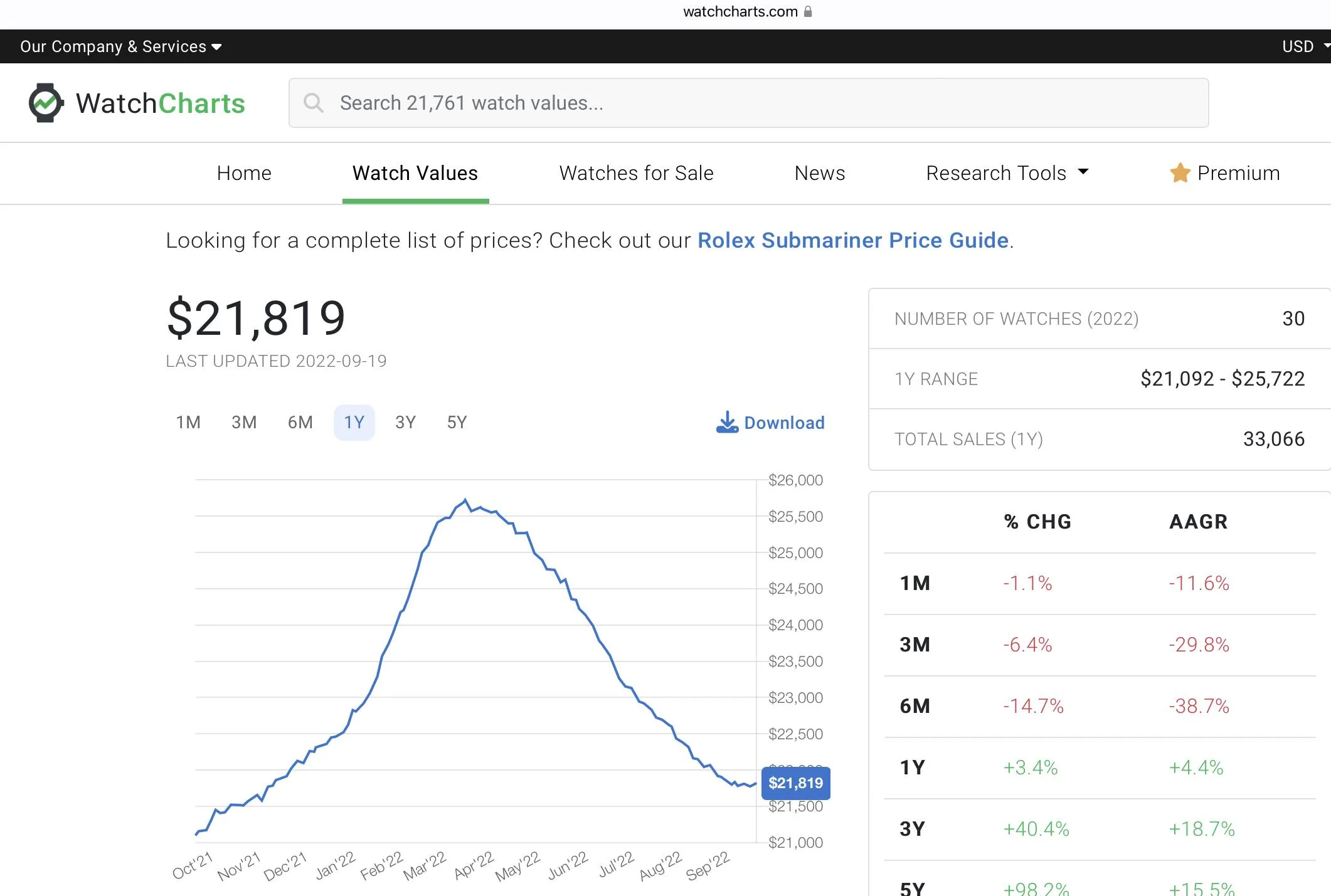Image resolution: width=1331 pixels, height=896 pixels.
Task: Select the 5Y chart range
Action: click(457, 423)
